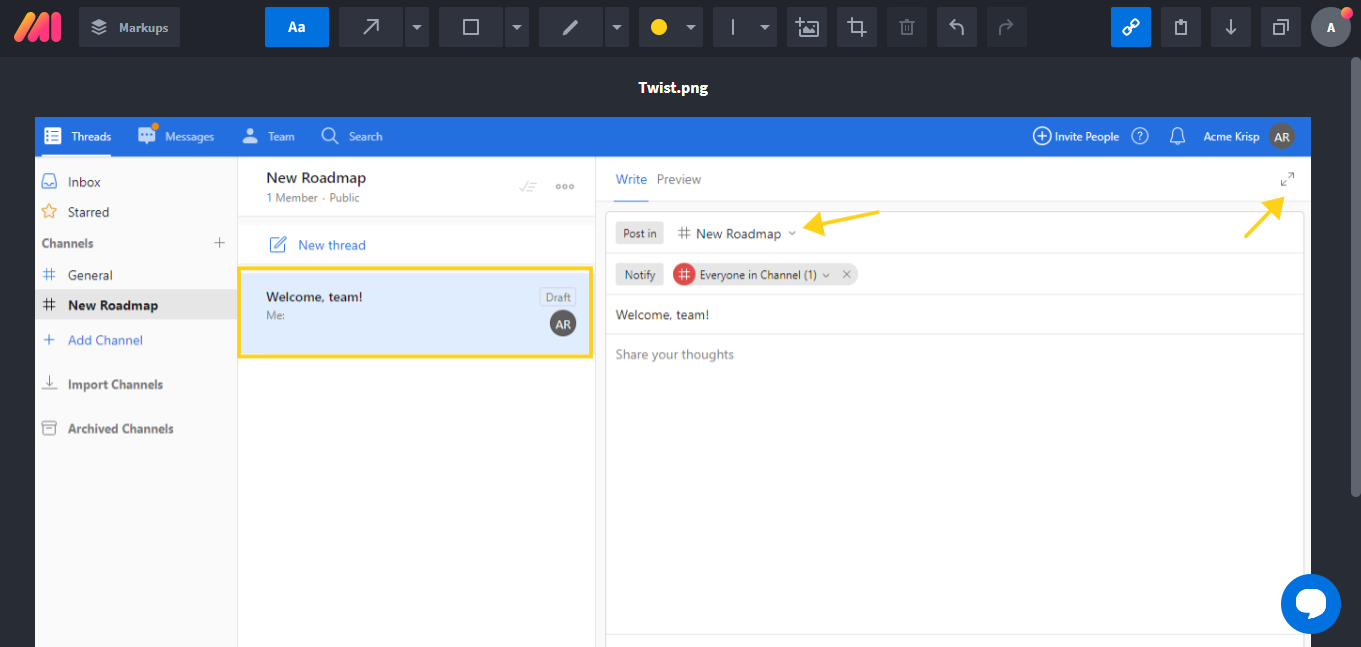Open the Welcome, team! draft thread
The width and height of the screenshot is (1361, 647).
tap(415, 311)
